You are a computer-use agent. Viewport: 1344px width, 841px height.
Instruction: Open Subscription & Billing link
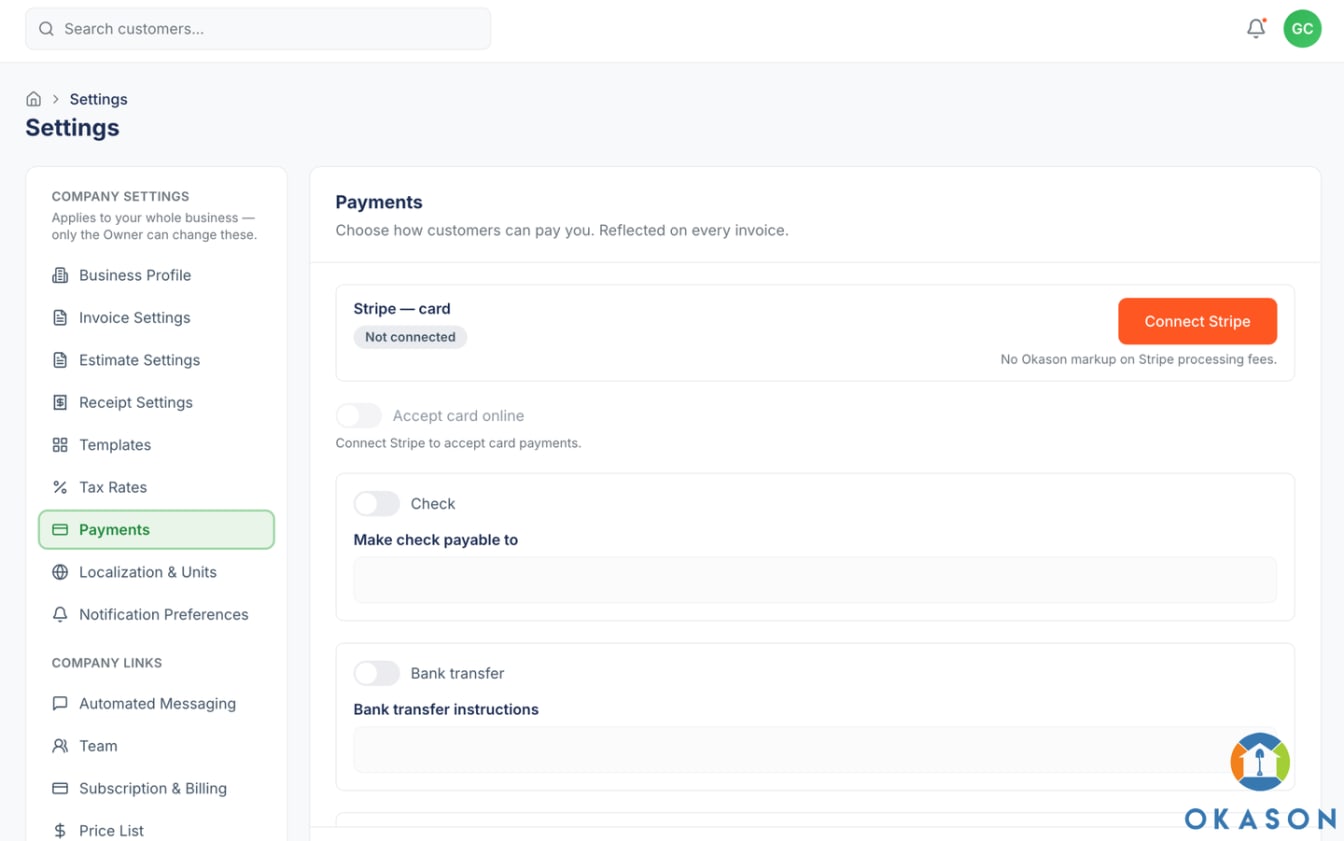[x=156, y=788]
